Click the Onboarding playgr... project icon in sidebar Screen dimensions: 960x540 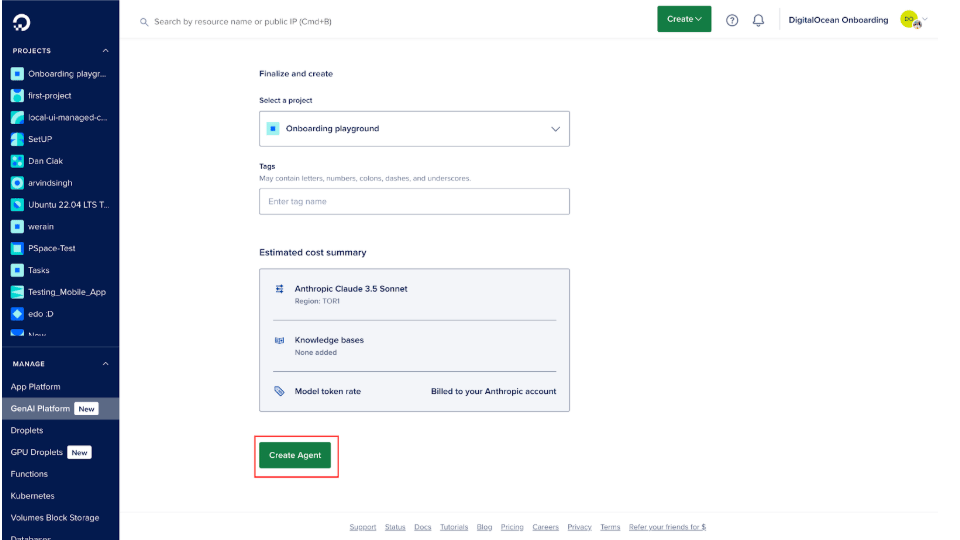17,74
